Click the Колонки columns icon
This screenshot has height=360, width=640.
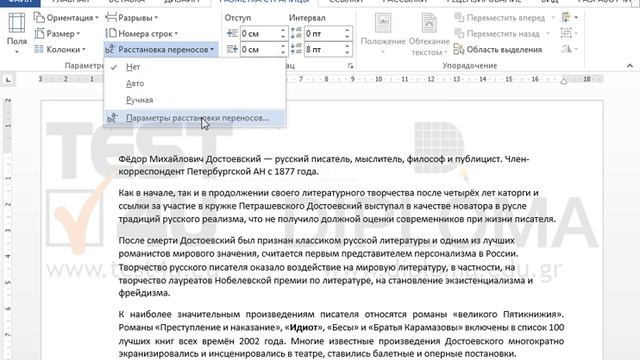(39, 49)
